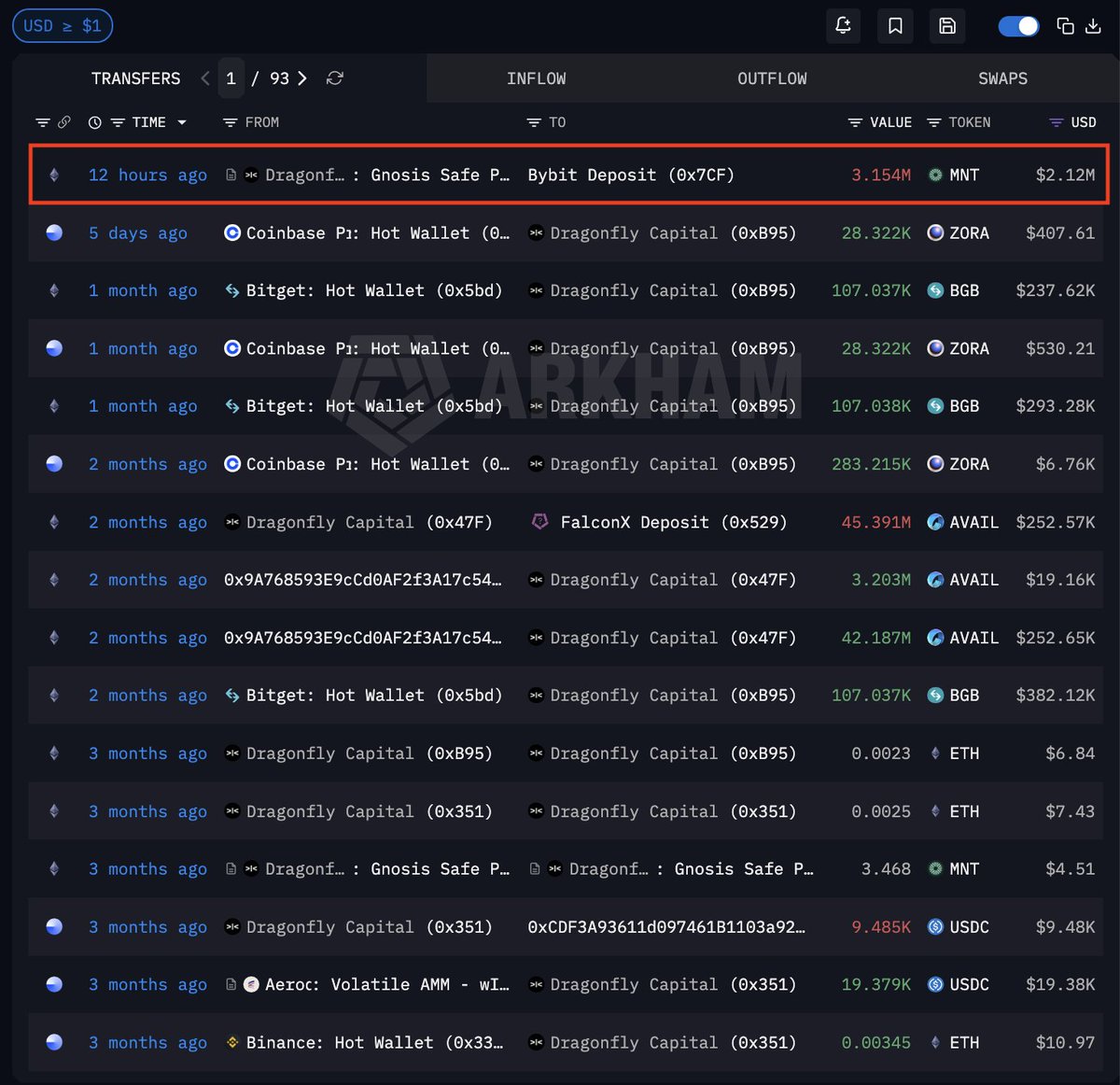Go to previous page arrow
Screen dimensions: 1120x1085
(x=205, y=78)
